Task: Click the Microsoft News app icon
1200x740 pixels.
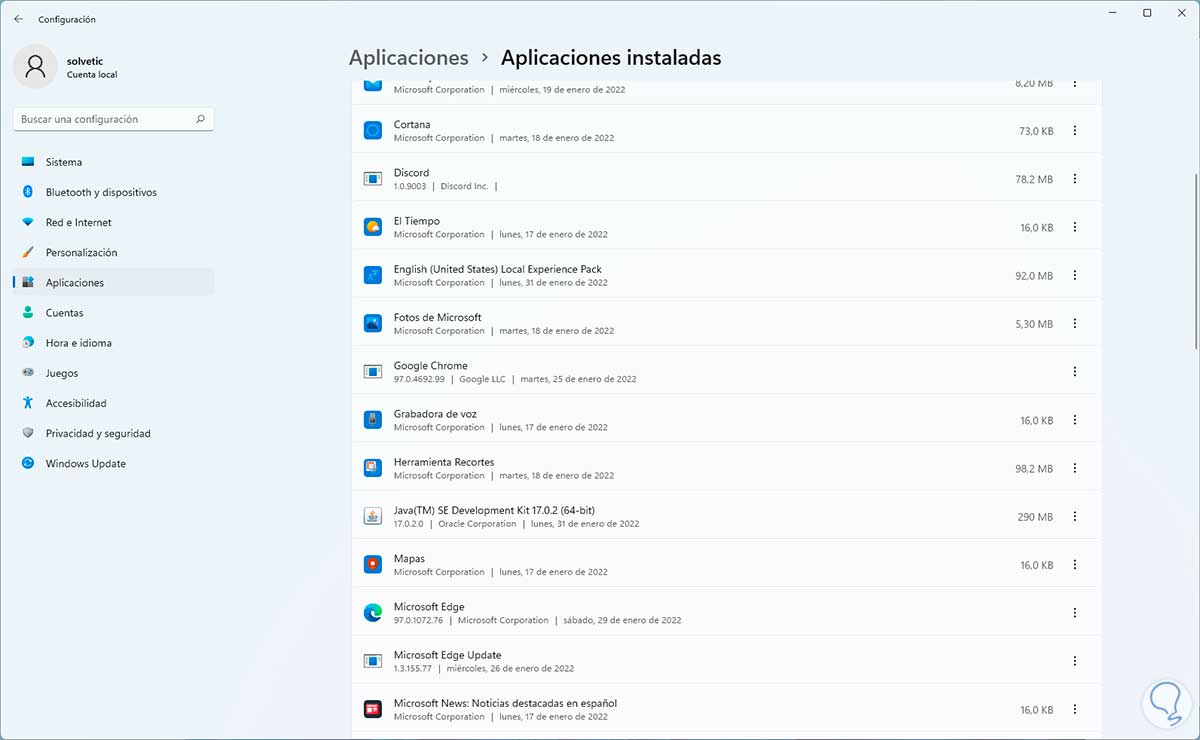Action: [373, 709]
